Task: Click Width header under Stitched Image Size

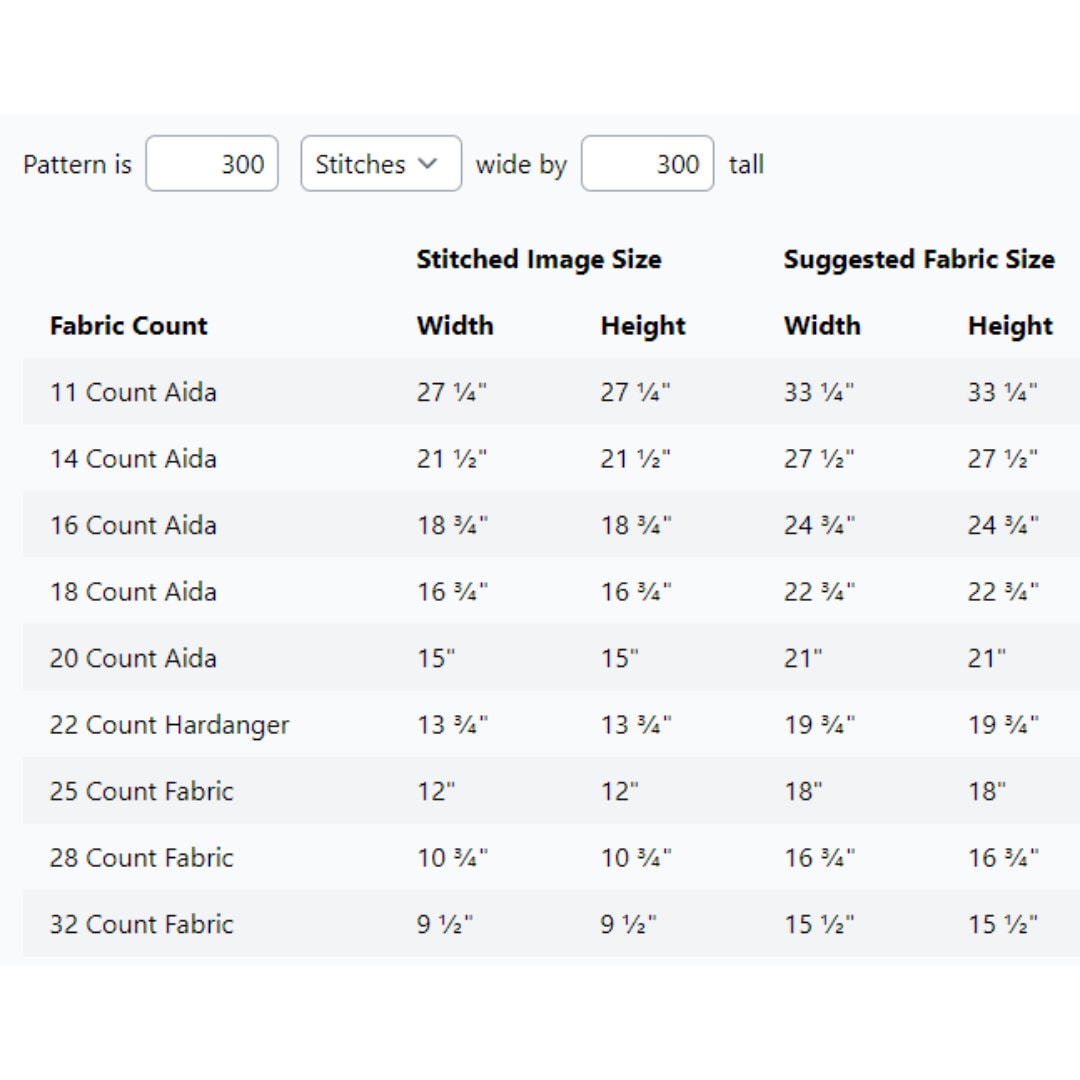Action: tap(455, 326)
